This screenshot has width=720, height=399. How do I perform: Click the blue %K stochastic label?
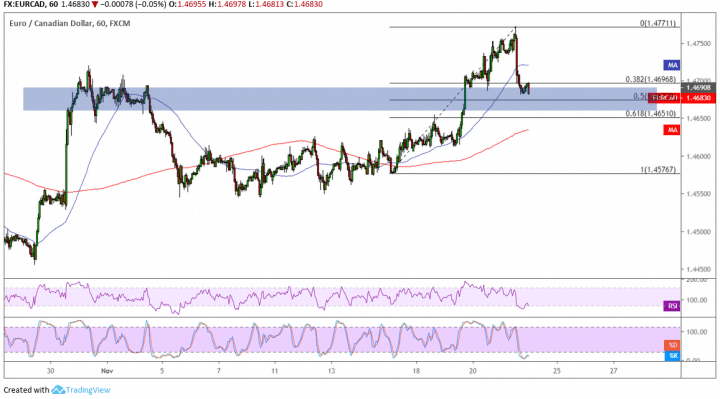pyautogui.click(x=673, y=355)
